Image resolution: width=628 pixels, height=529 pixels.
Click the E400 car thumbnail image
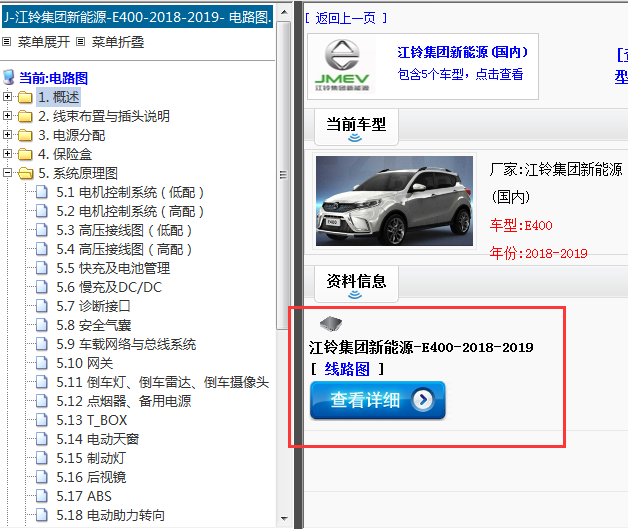pos(394,201)
